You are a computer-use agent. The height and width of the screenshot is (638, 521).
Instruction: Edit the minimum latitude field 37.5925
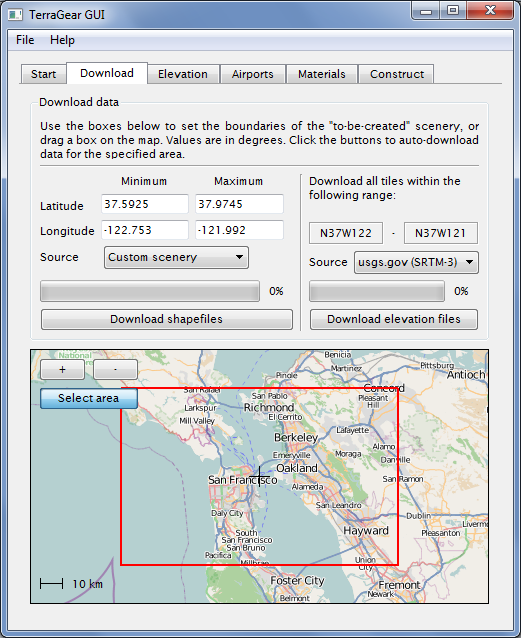point(145,204)
